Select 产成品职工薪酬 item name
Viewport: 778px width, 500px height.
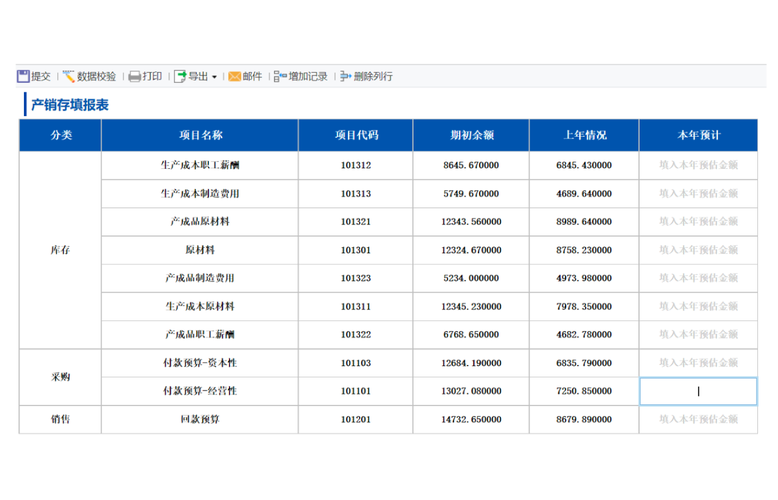pyautogui.click(x=200, y=335)
